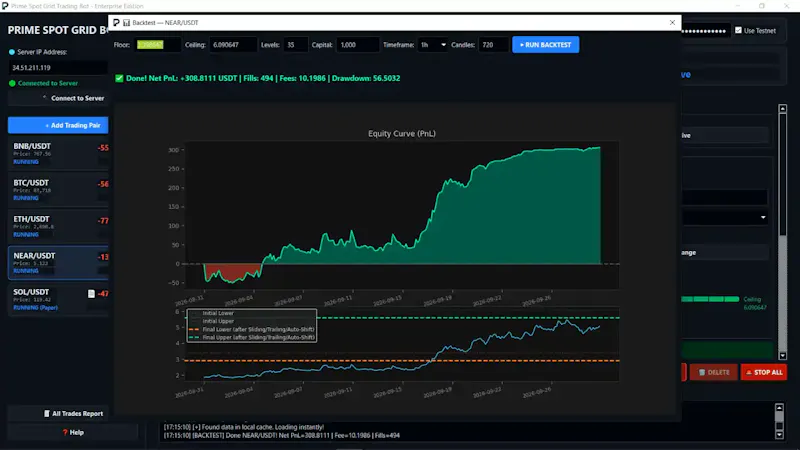Image resolution: width=800 pixels, height=450 pixels.
Task: Edit the Floor price field
Action: tap(158, 45)
